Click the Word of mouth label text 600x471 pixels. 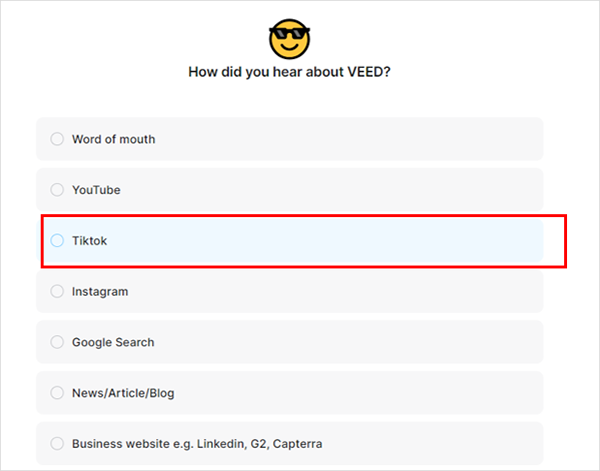click(114, 139)
